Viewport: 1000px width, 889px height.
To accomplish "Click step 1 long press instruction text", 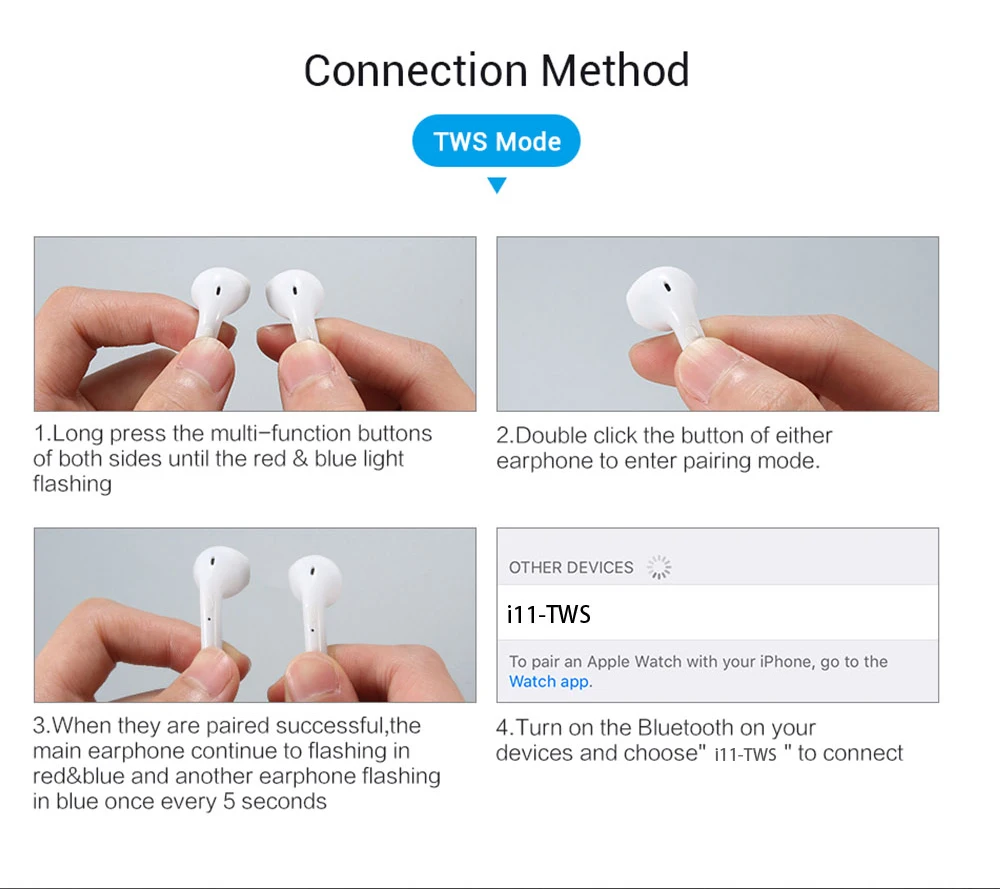I will pyautogui.click(x=232, y=459).
